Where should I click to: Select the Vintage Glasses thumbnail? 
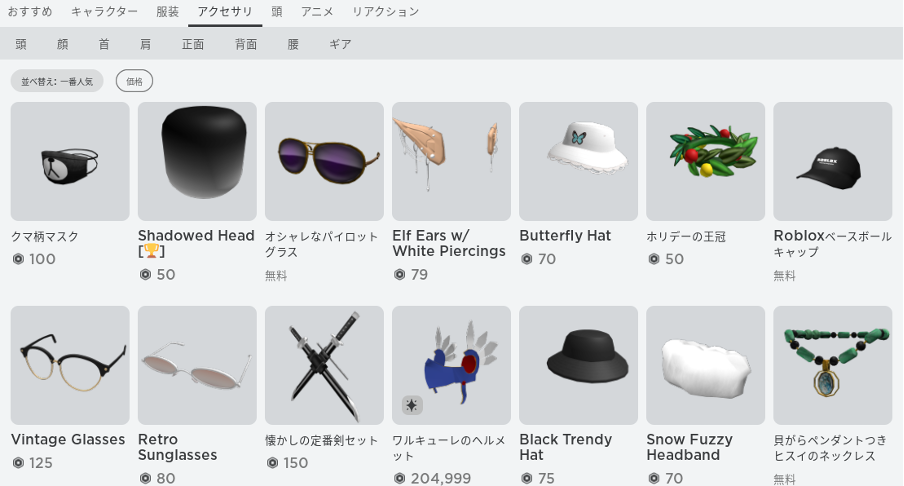coord(70,366)
